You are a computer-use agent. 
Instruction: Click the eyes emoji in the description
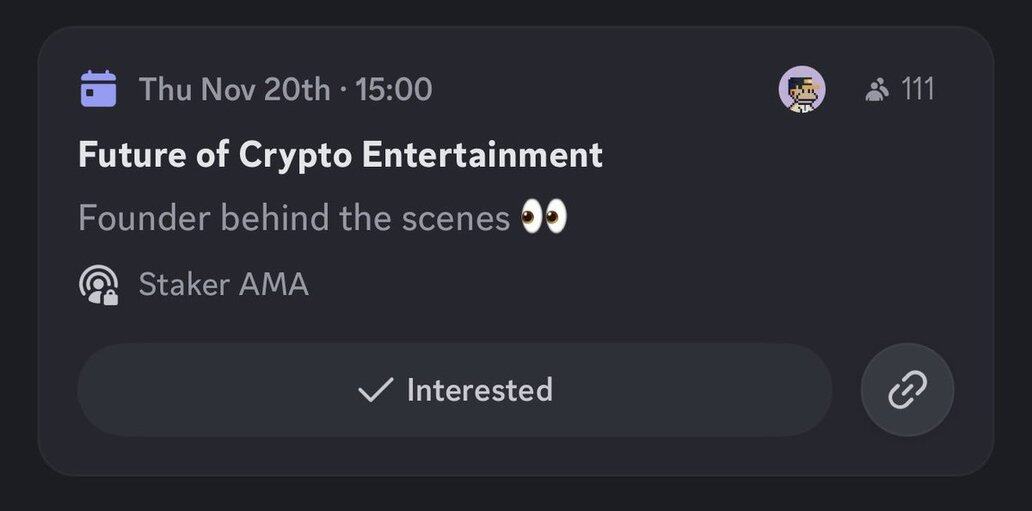(544, 217)
